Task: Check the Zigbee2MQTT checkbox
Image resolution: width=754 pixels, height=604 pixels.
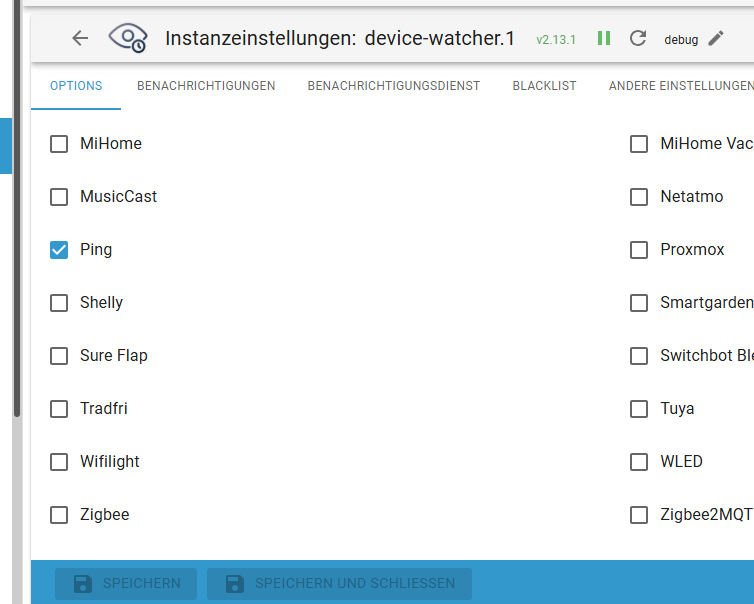Action: [x=639, y=515]
